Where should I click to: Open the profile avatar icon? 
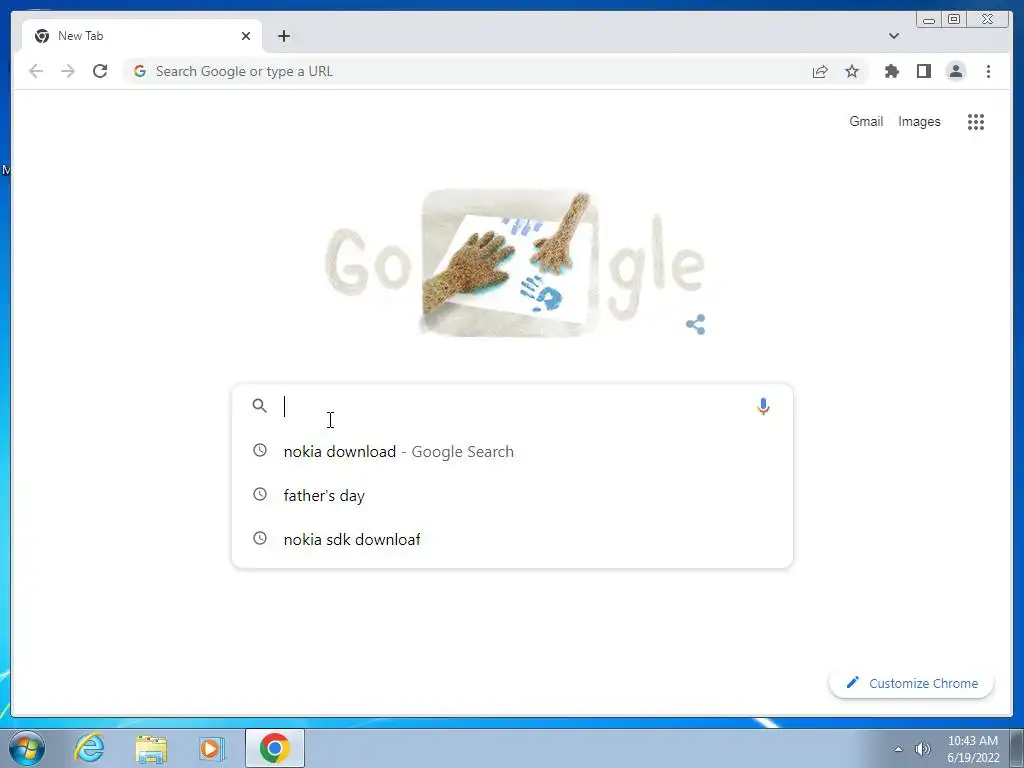click(x=955, y=71)
